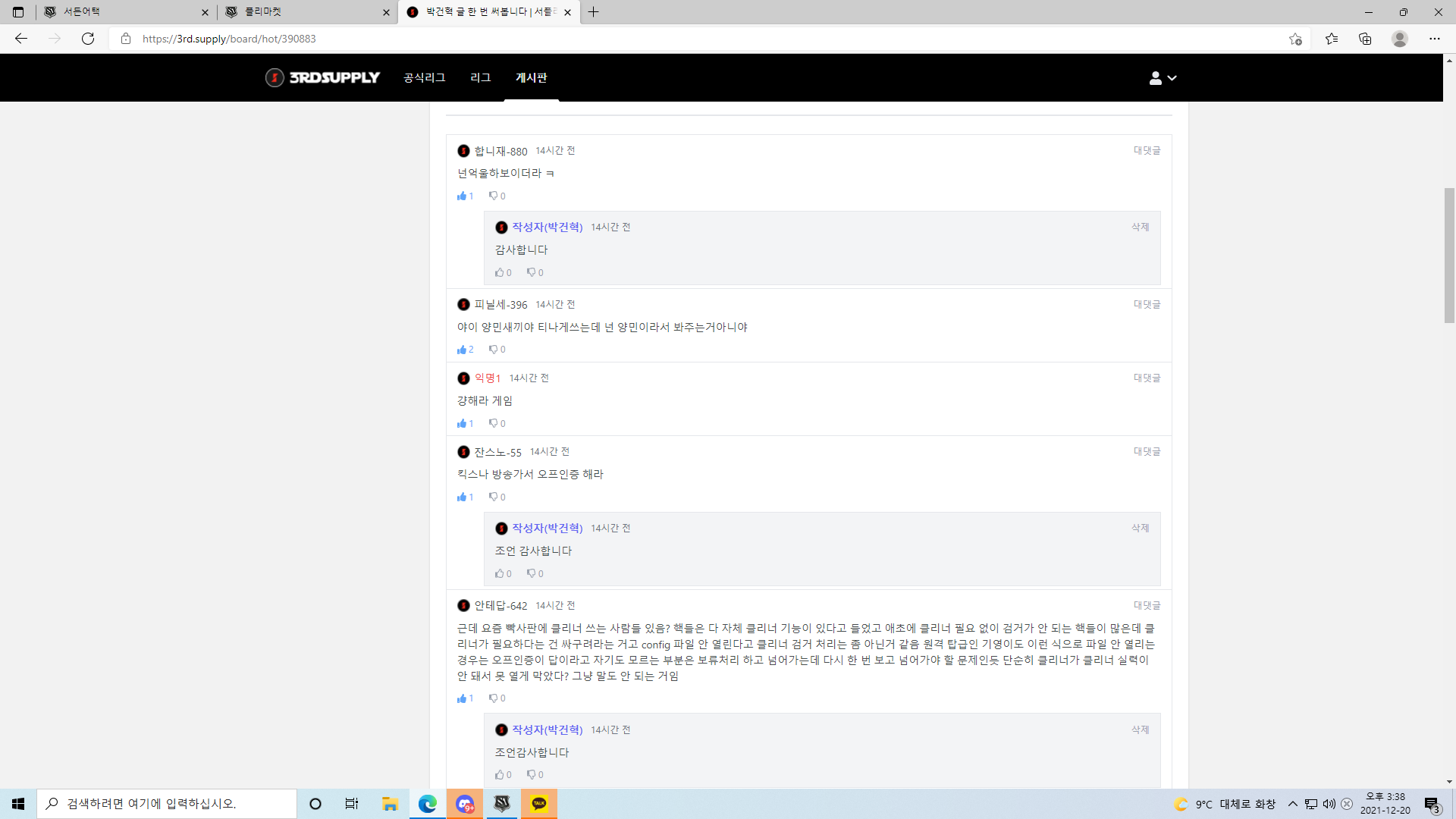This screenshot has width=1456, height=819.
Task: Refresh the browser page
Action: 88,39
